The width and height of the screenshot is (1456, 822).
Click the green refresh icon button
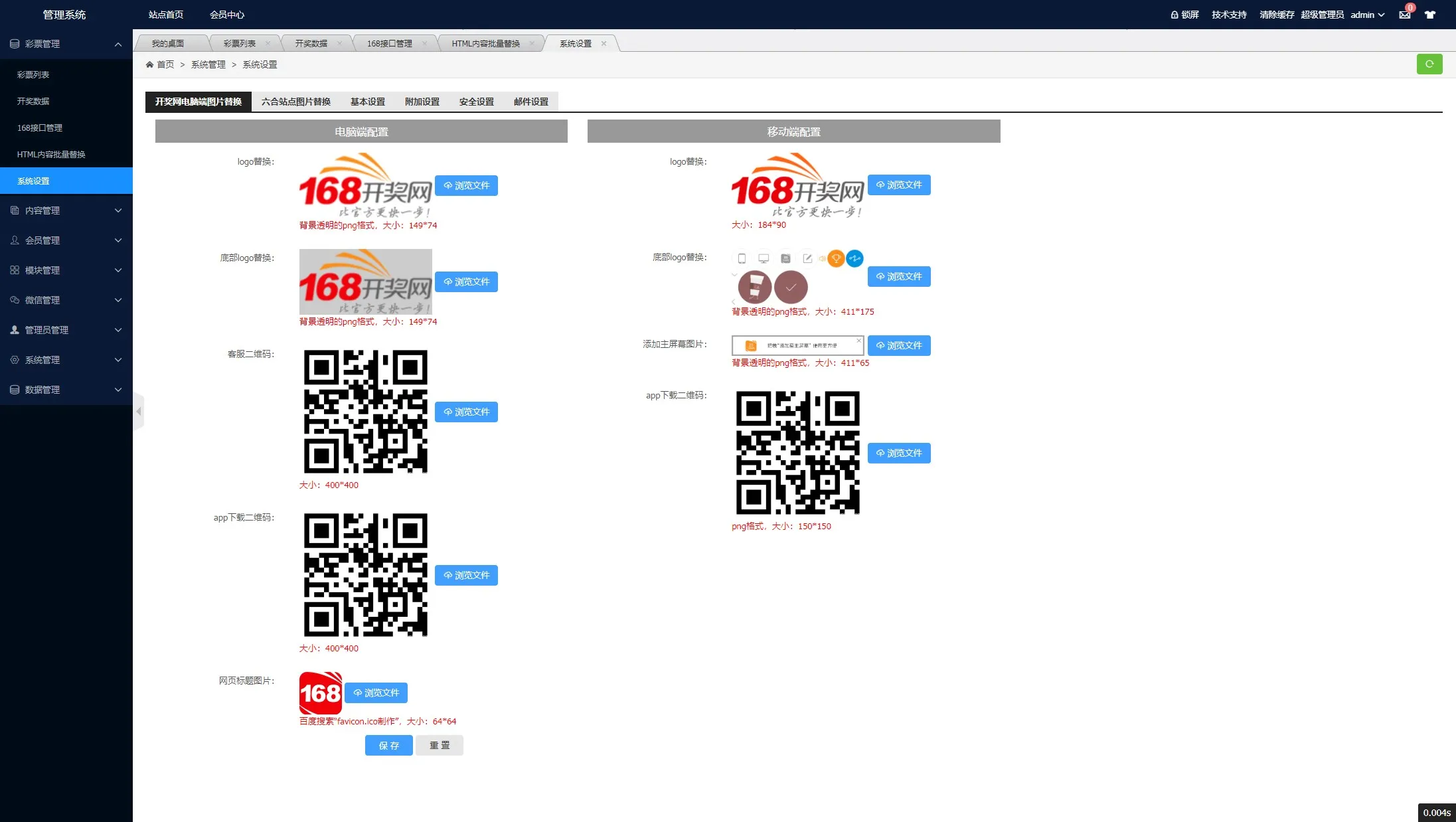[x=1429, y=64]
